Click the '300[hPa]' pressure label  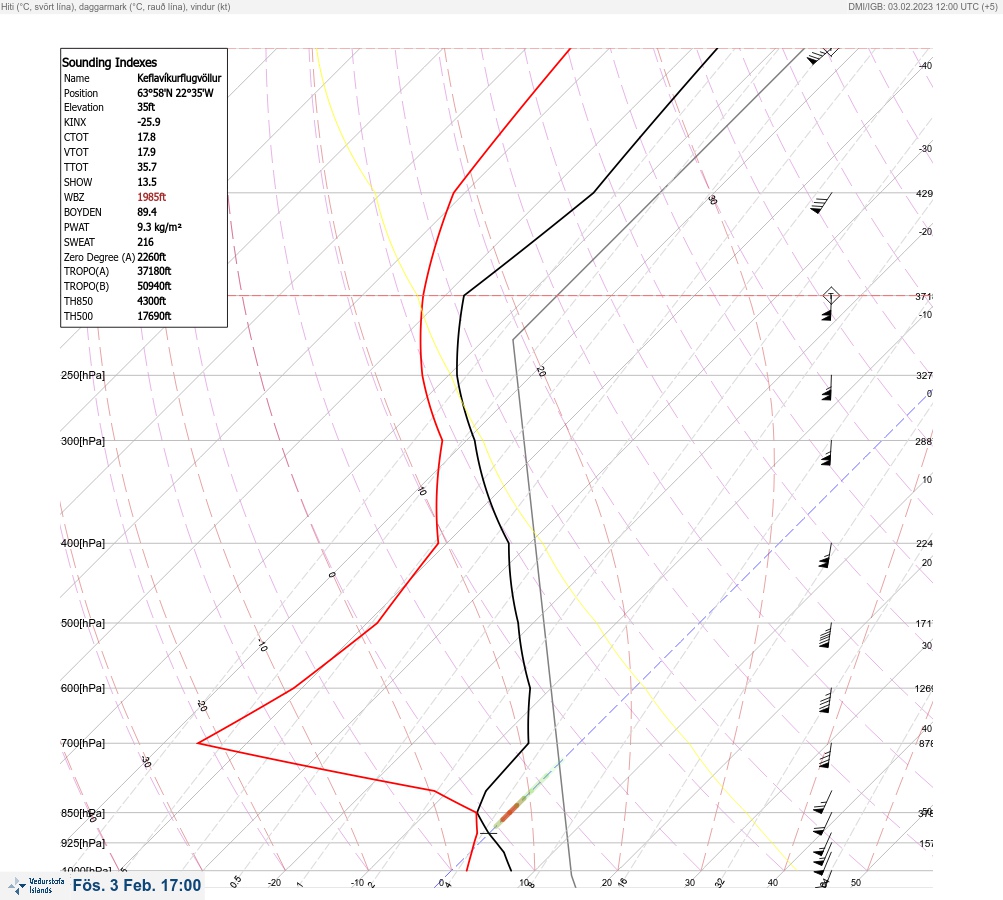click(x=83, y=441)
